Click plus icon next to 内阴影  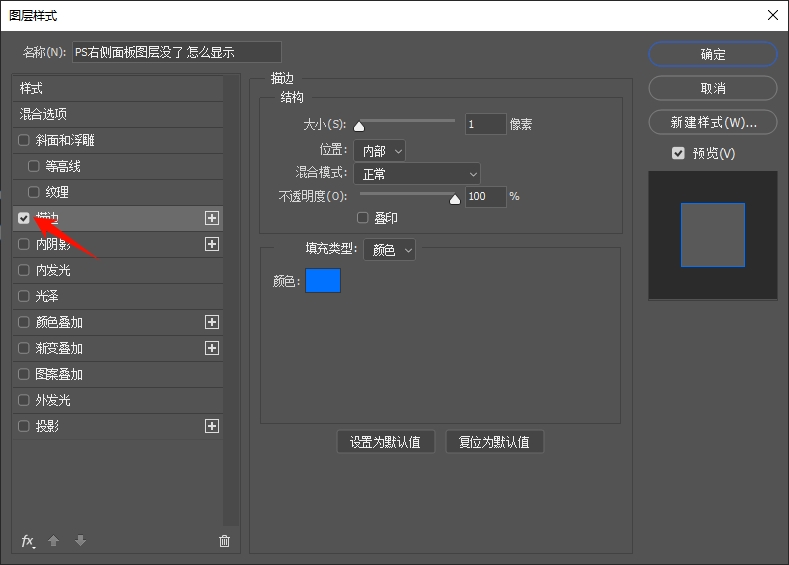(x=211, y=244)
